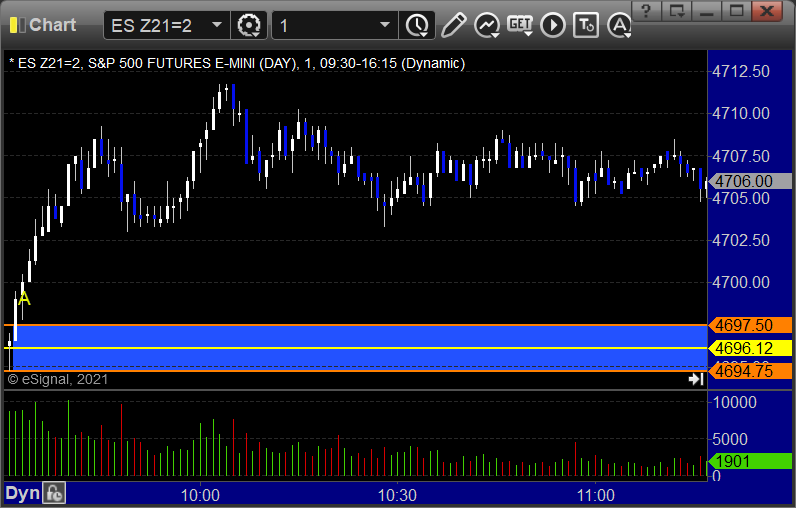Close the Chart window
The width and height of the screenshot is (796, 508).
point(767,11)
